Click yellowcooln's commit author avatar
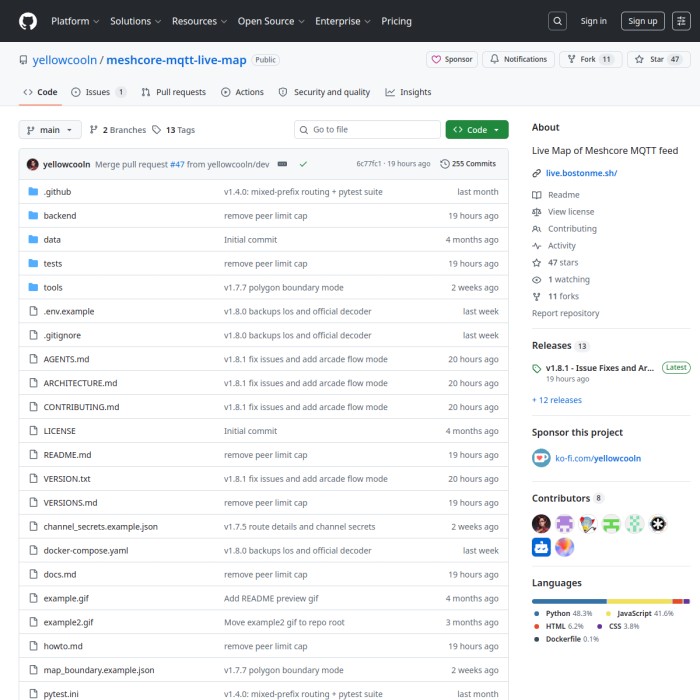The image size is (700, 700). pyautogui.click(x=33, y=164)
